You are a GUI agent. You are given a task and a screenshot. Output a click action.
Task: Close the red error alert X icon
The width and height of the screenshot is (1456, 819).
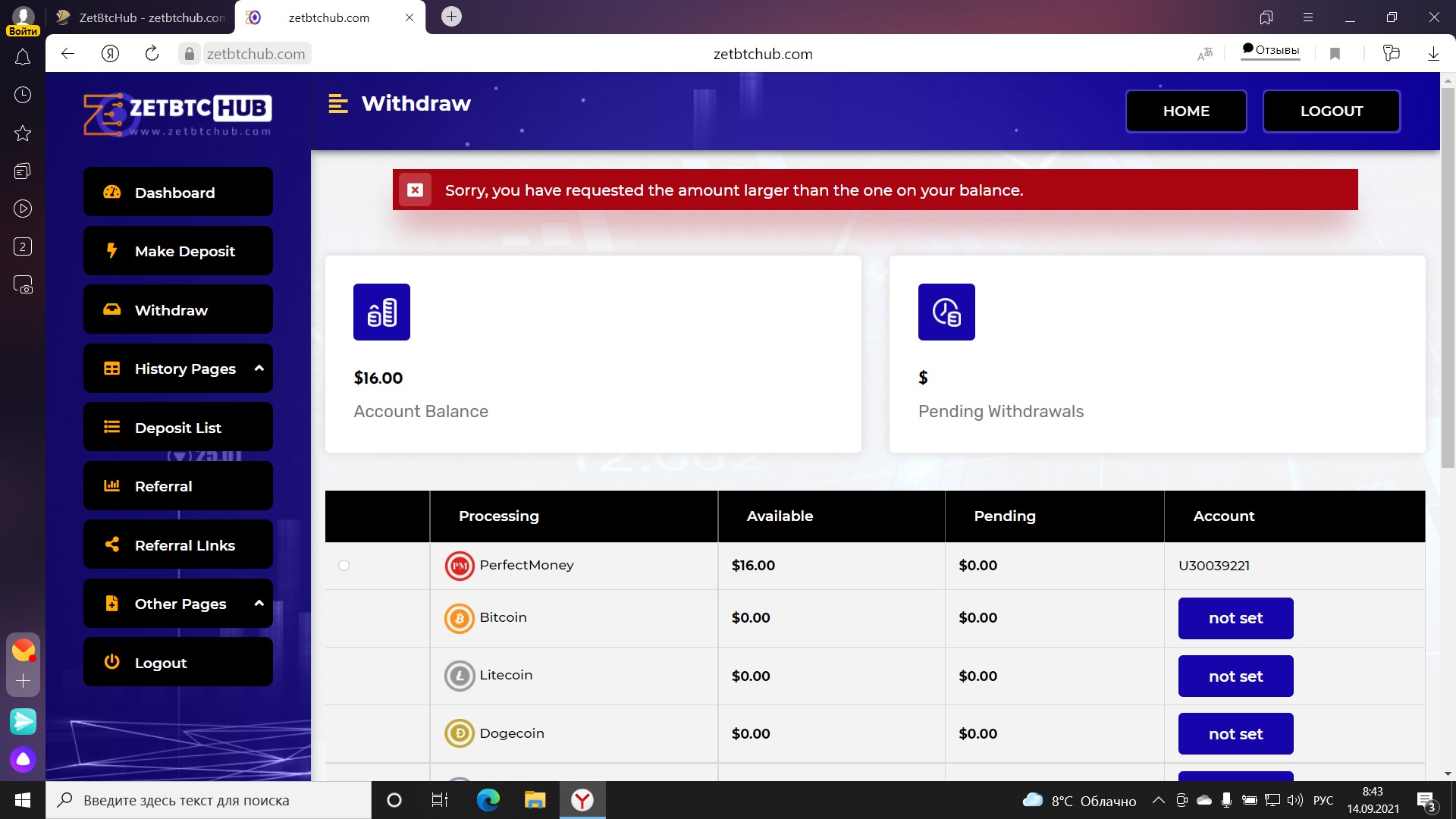pyautogui.click(x=415, y=190)
